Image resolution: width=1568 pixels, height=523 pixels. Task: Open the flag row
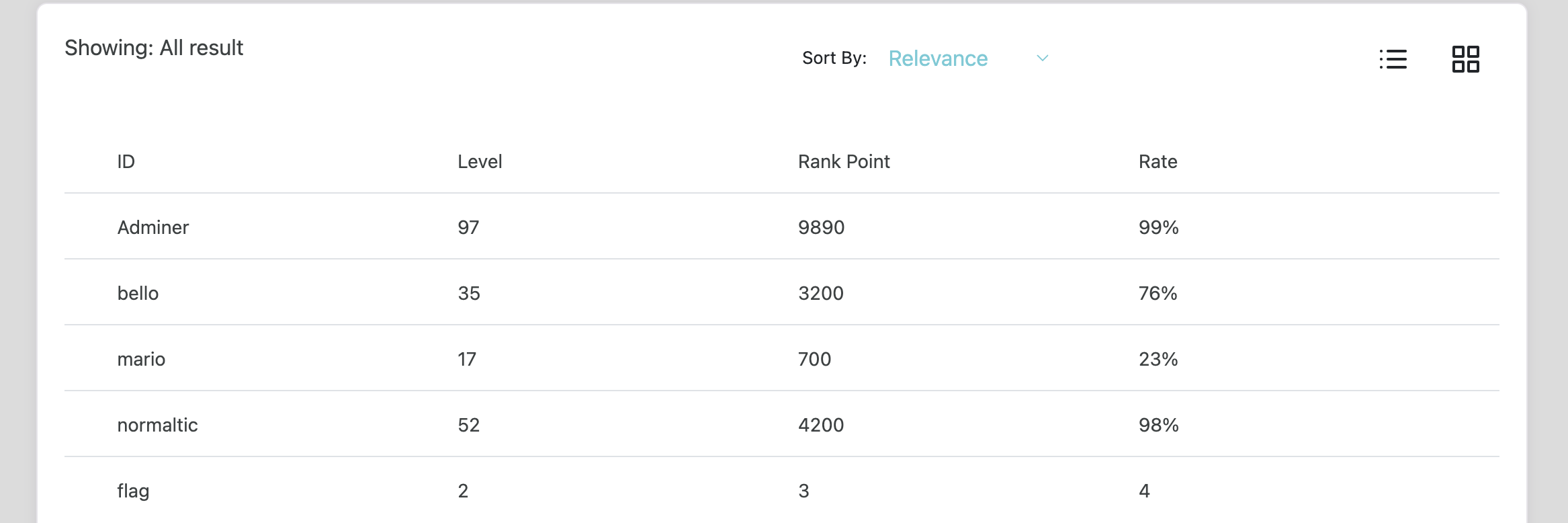coord(782,490)
